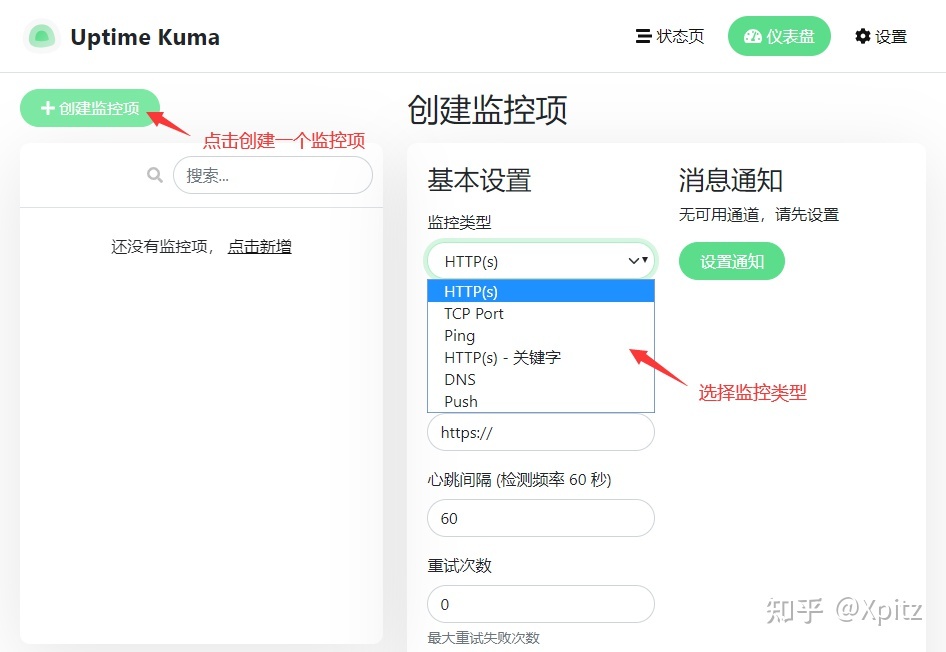Image resolution: width=946 pixels, height=652 pixels.
Task: Click the 还没有监控项 message
Action: [x=162, y=246]
